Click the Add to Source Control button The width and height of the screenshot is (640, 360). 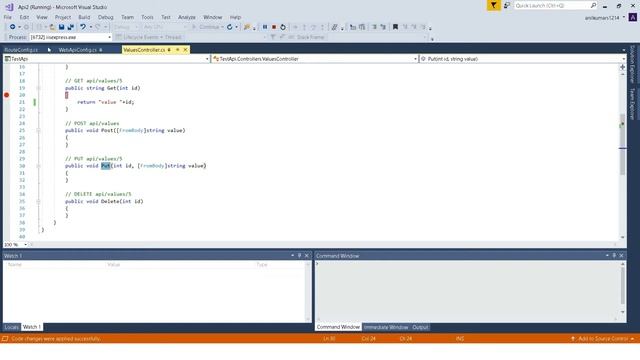click(x=603, y=339)
